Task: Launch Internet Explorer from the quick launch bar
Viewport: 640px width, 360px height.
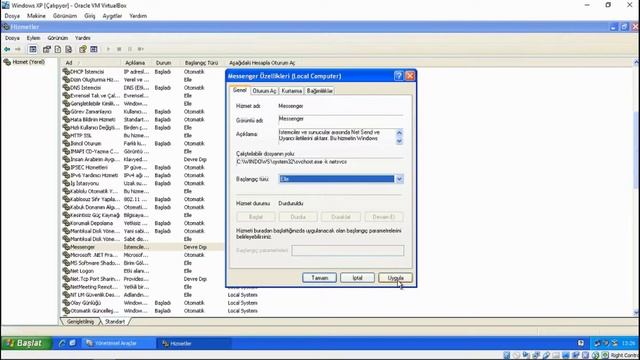Action: (x=62, y=343)
